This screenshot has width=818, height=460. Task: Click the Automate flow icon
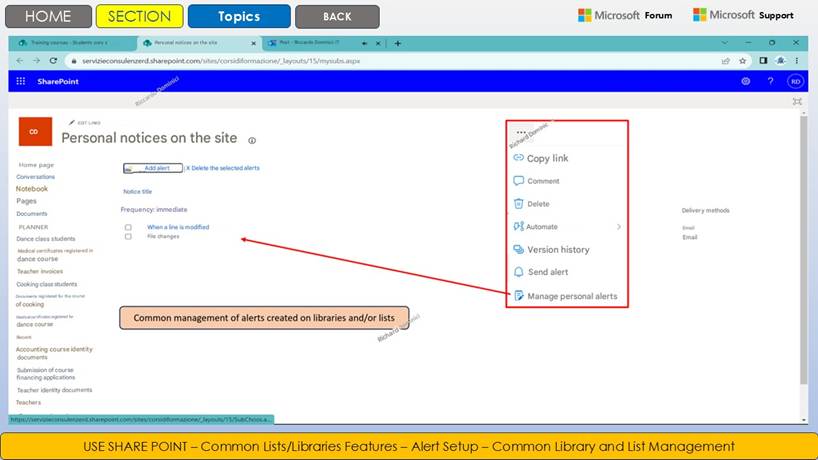coord(518,226)
